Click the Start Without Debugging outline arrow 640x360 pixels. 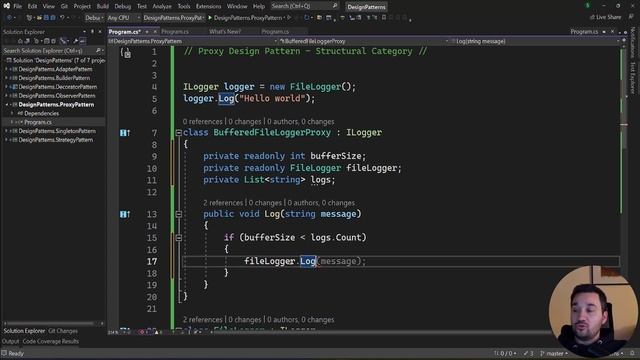(289, 18)
